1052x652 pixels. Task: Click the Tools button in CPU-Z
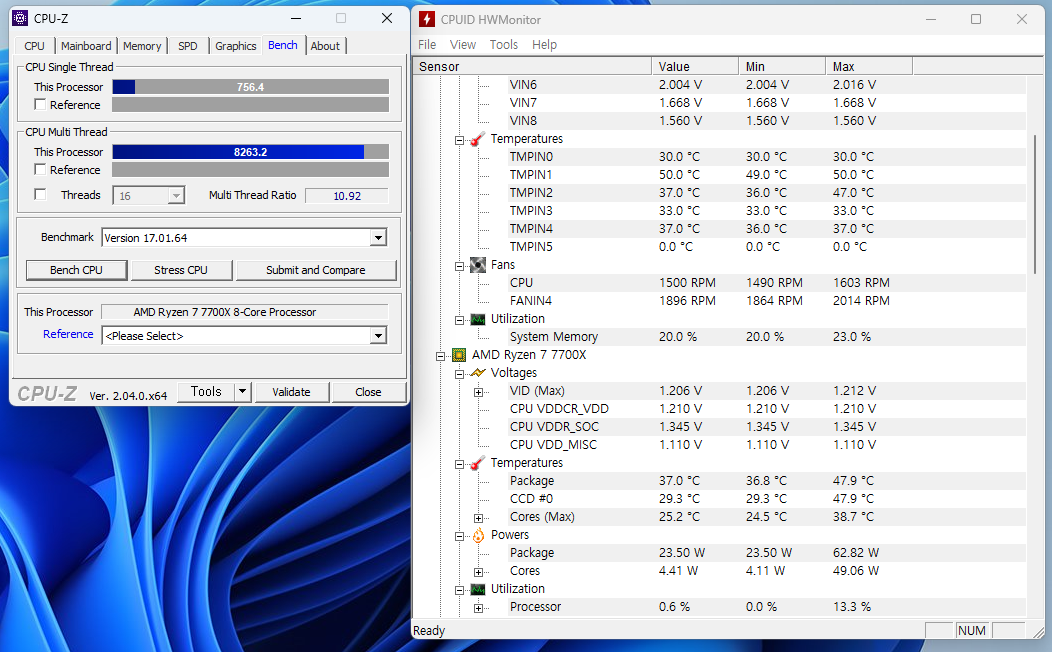[x=206, y=392]
